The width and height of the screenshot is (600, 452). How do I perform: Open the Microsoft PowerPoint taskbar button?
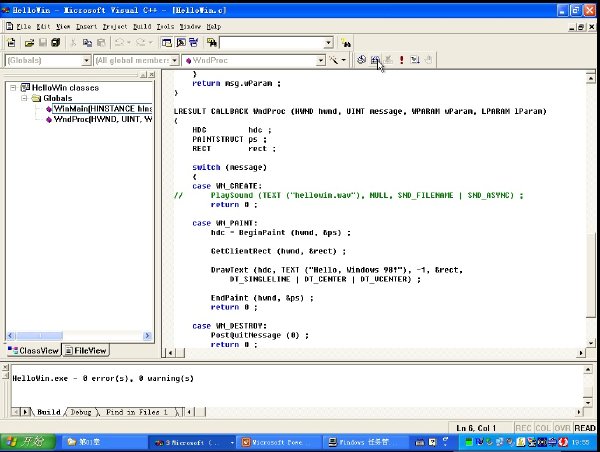click(277, 442)
